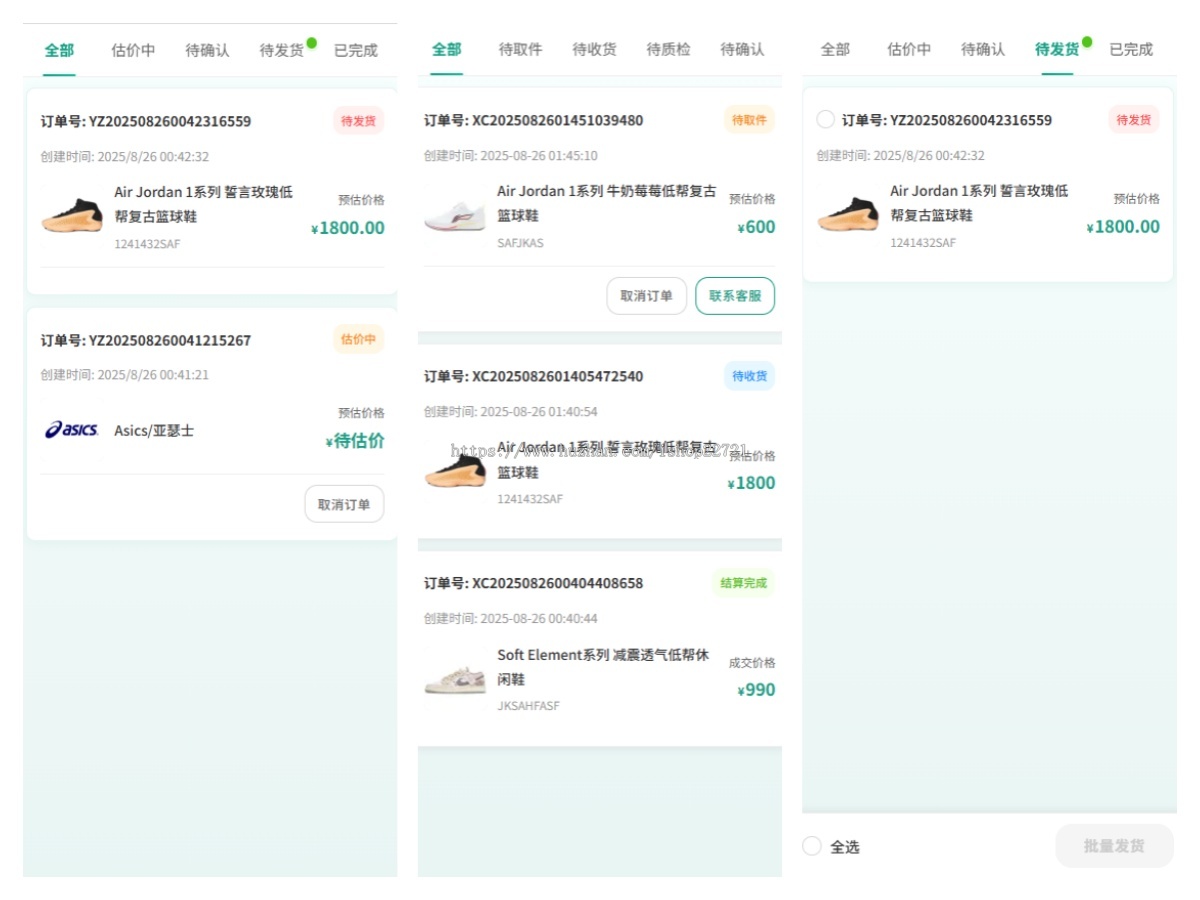Click the 批量发货 button
Image resolution: width=1200 pixels, height=900 pixels.
1114,846
